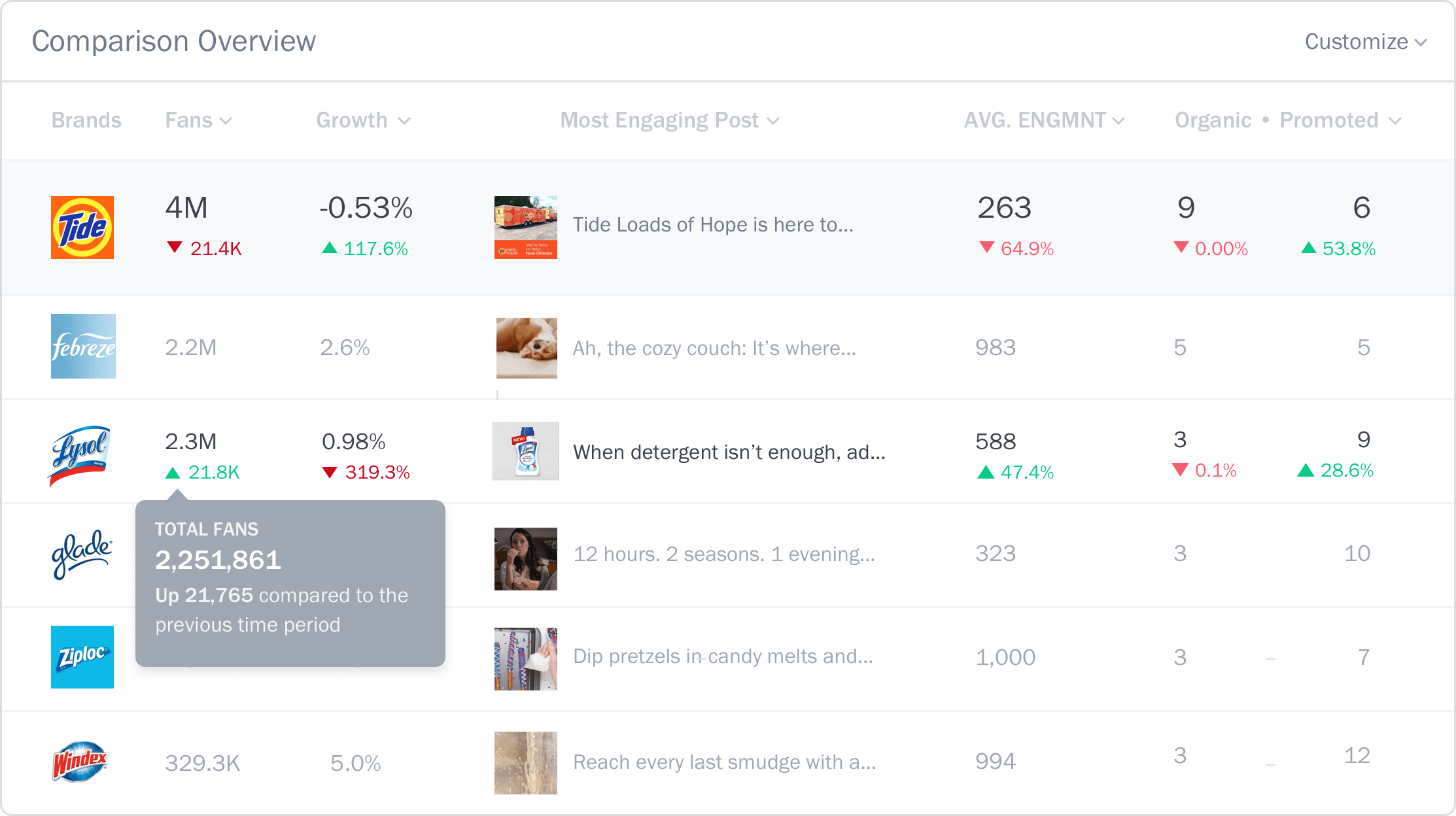The image size is (1456, 816).
Task: Click the Tide brand logo
Action: [x=82, y=228]
